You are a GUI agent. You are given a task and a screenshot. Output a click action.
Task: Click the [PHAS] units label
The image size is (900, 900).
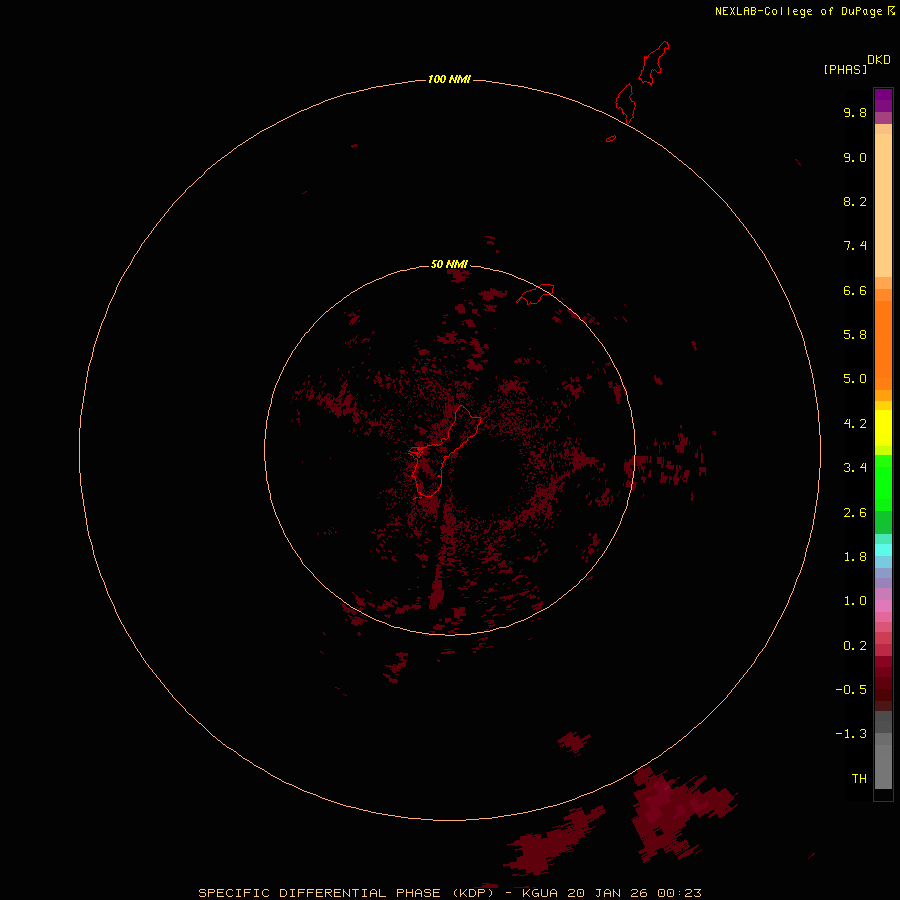[x=845, y=69]
